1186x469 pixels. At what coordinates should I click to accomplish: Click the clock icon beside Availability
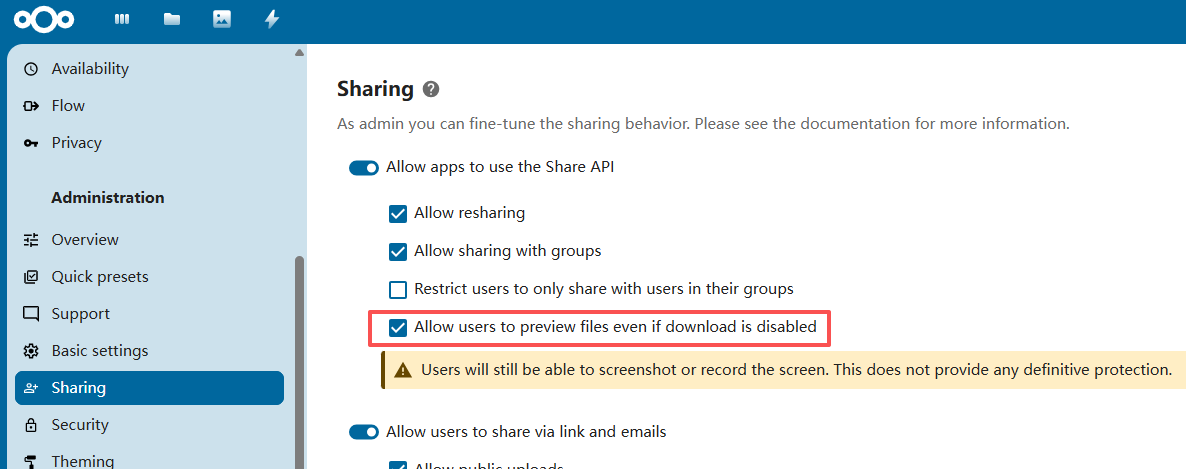pos(31,69)
